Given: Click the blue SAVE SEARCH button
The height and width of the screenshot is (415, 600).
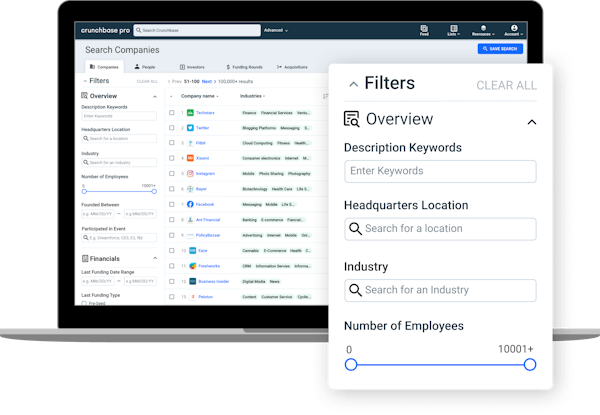Looking at the screenshot, I should click(500, 49).
